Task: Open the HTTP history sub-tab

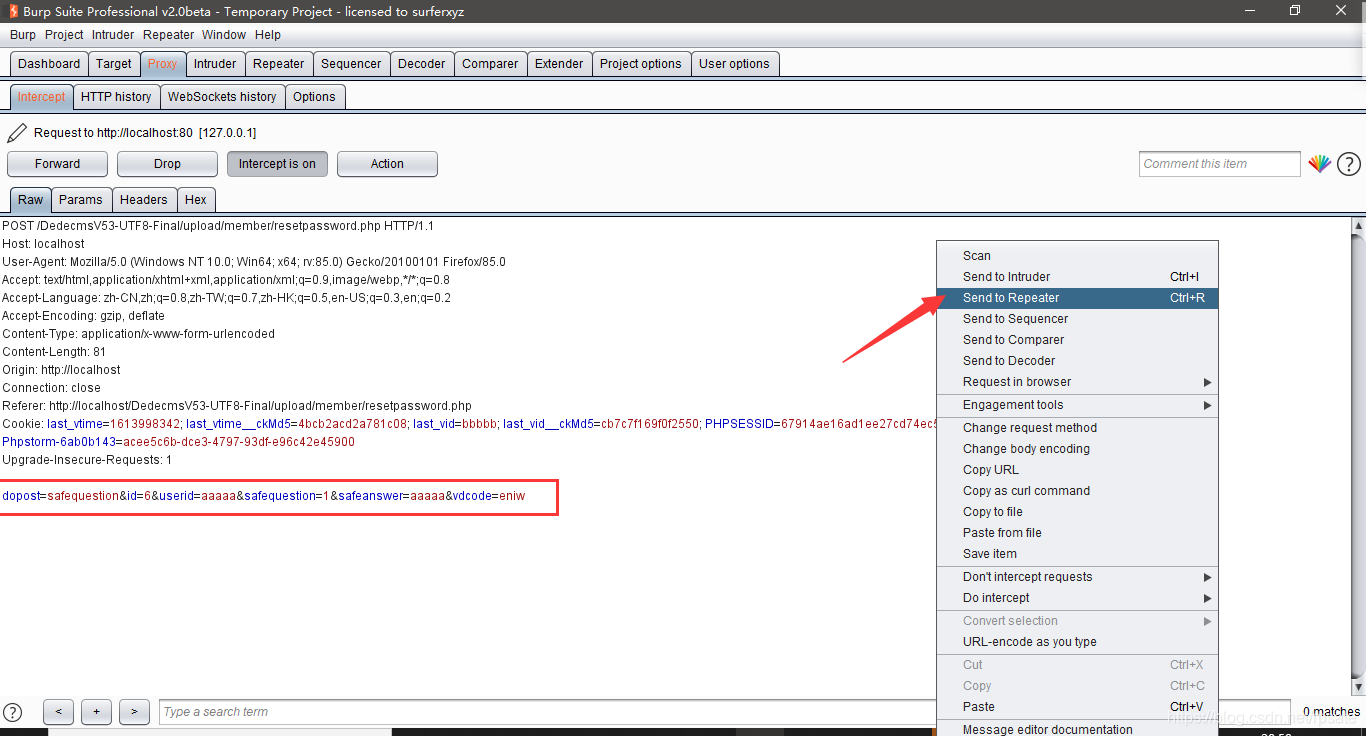Action: (x=116, y=97)
